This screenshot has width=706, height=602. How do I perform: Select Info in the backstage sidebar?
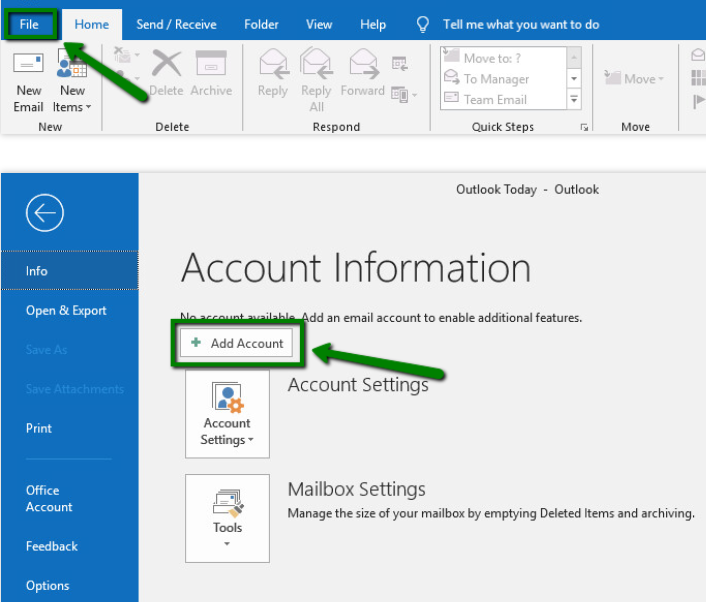tap(70, 271)
